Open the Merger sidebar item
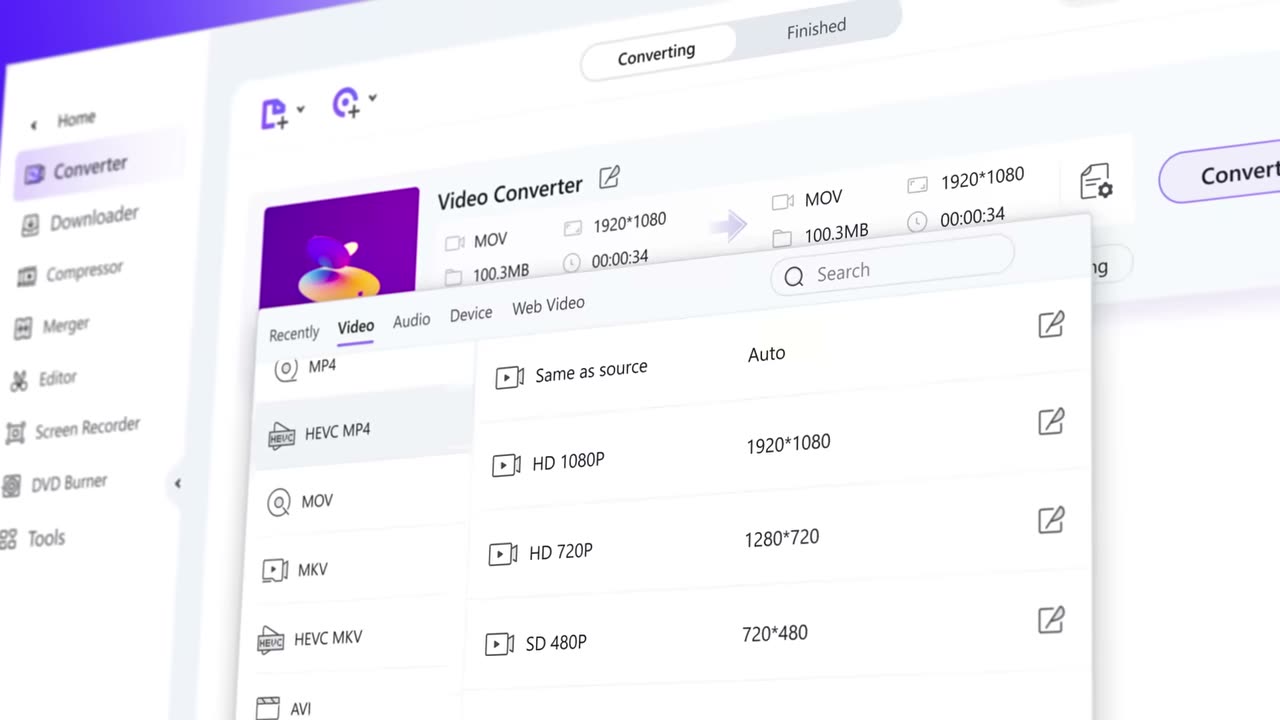Screen dimensions: 1280x720 point(53,327)
